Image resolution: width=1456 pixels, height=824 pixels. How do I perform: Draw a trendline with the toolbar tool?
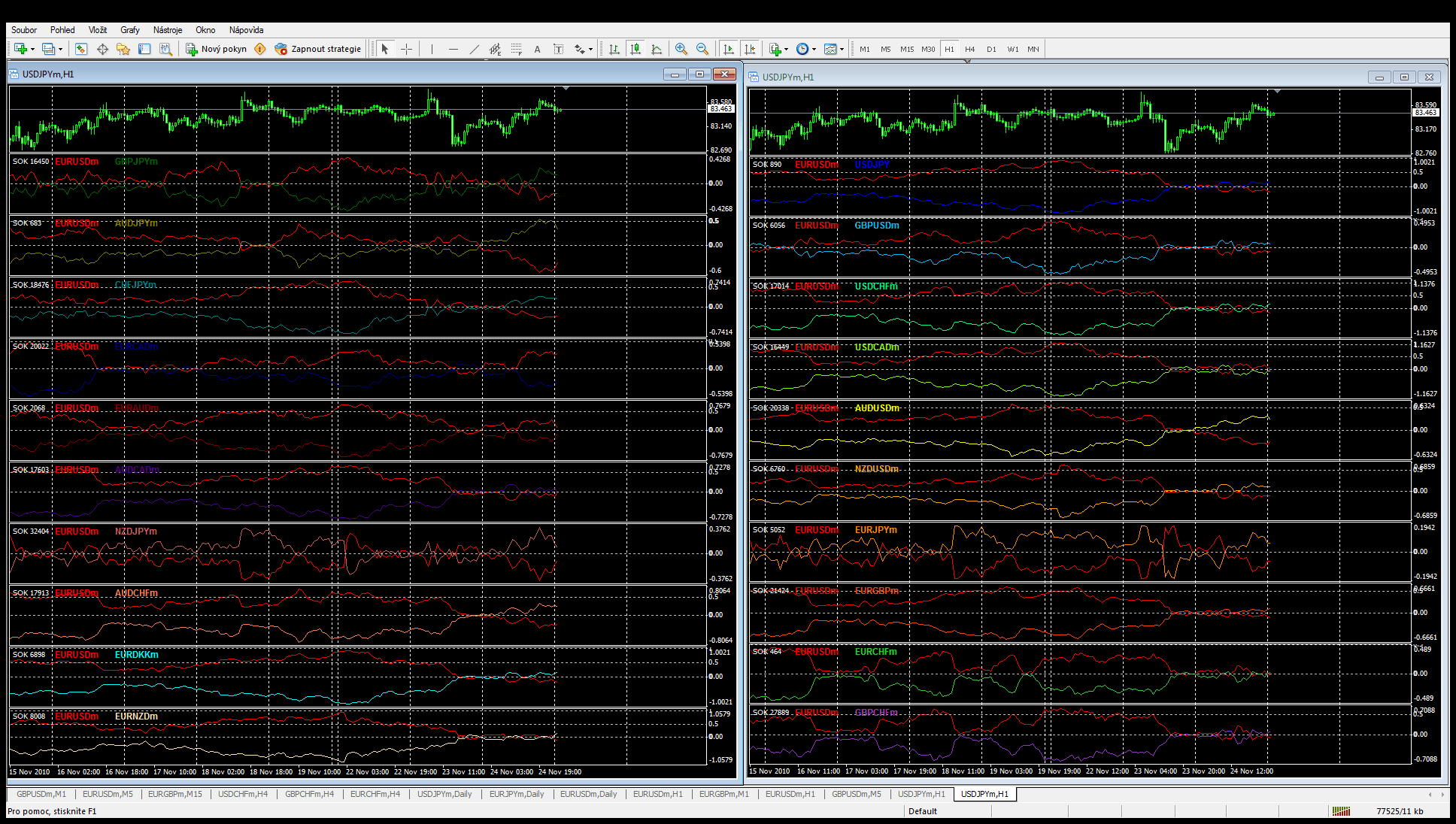[474, 49]
